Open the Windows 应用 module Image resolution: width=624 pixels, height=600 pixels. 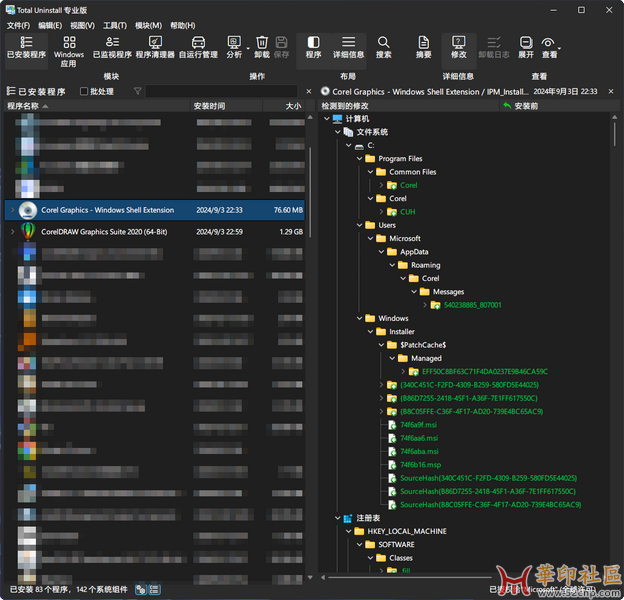pos(69,52)
